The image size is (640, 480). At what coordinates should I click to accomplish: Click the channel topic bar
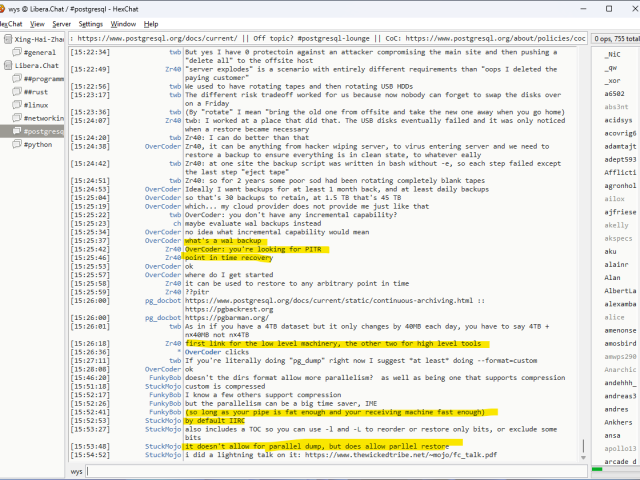[x=330, y=38]
